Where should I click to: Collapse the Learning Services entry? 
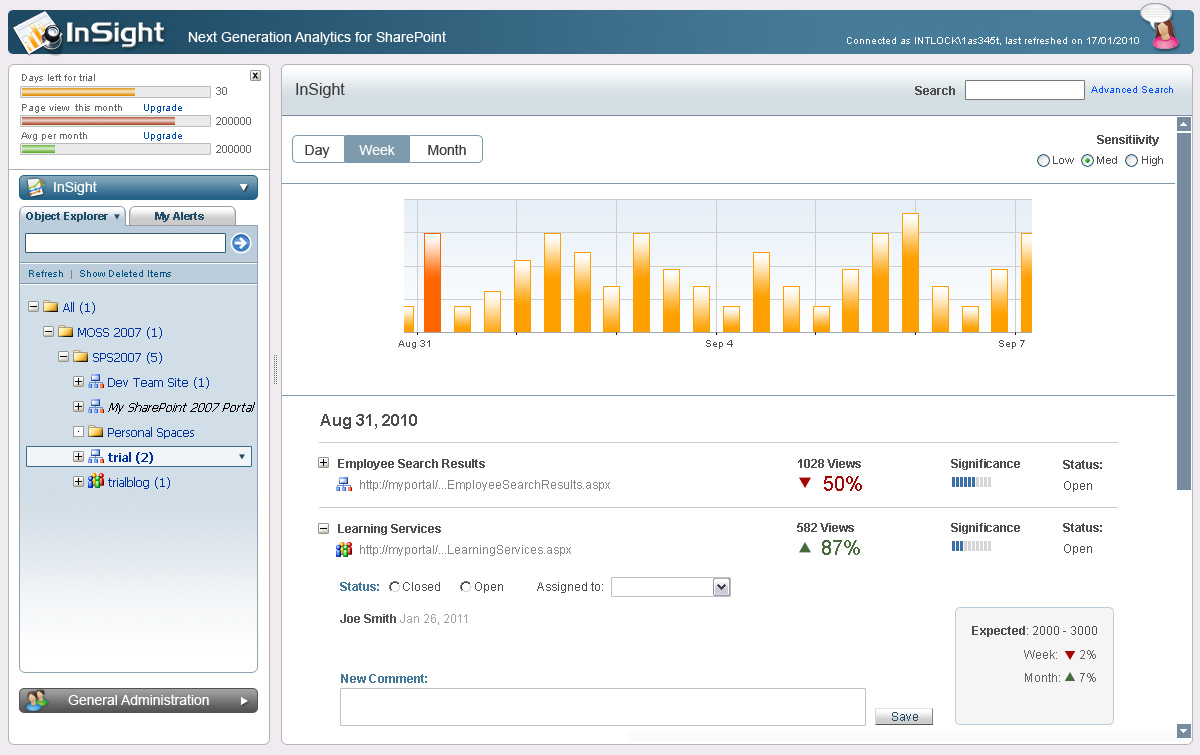(323, 528)
